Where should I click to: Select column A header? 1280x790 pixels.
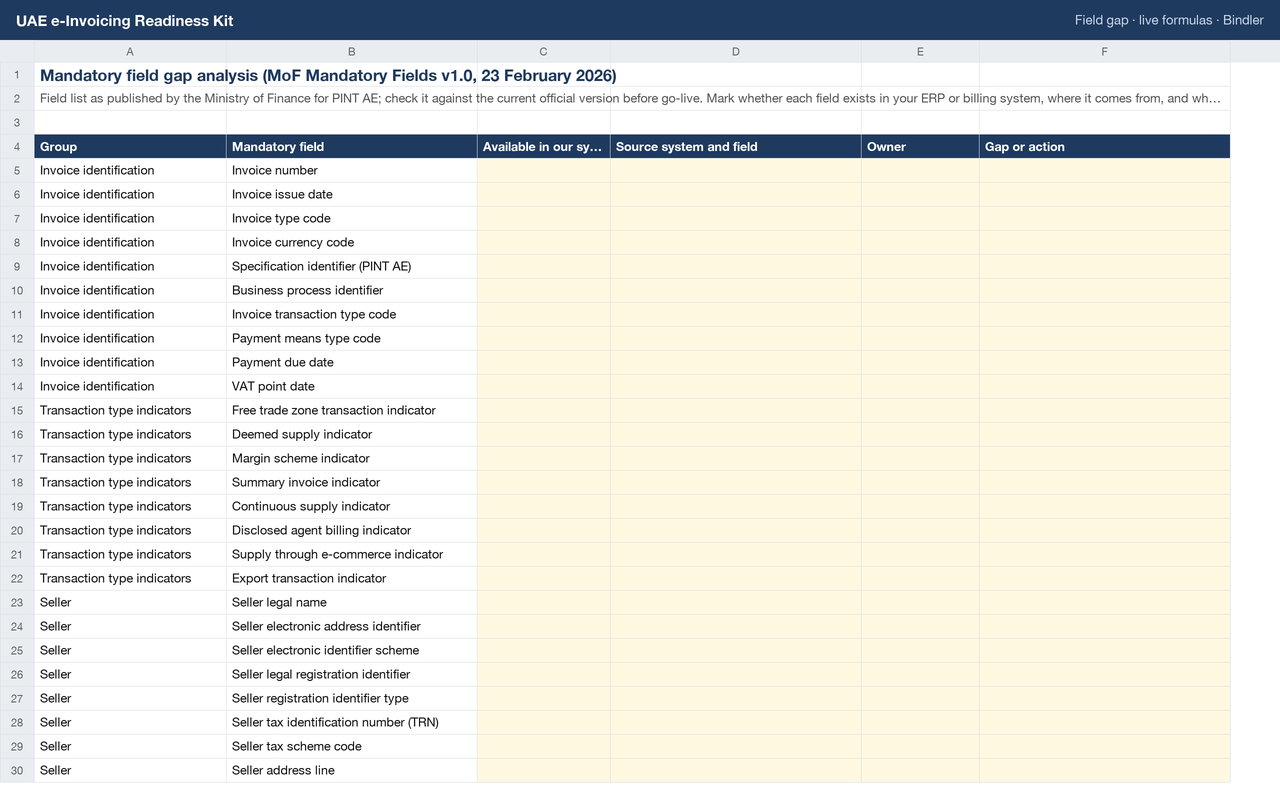pyautogui.click(x=130, y=51)
